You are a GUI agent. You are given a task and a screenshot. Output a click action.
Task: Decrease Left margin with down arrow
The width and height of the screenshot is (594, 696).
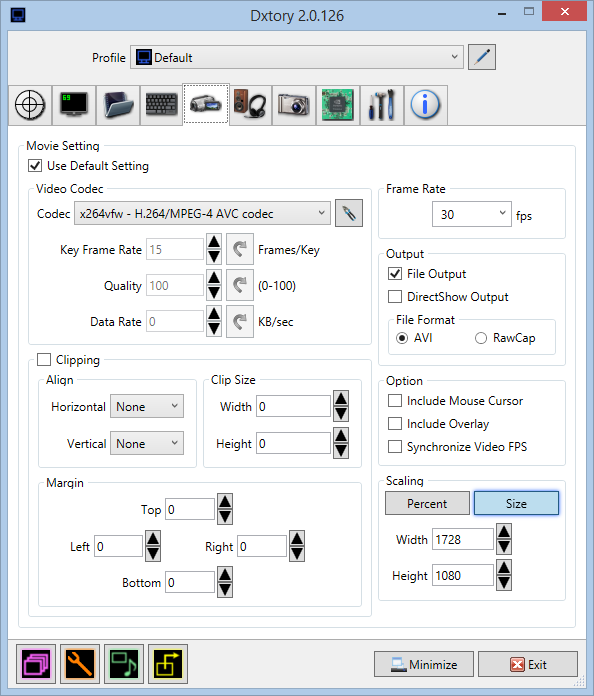(x=153, y=554)
